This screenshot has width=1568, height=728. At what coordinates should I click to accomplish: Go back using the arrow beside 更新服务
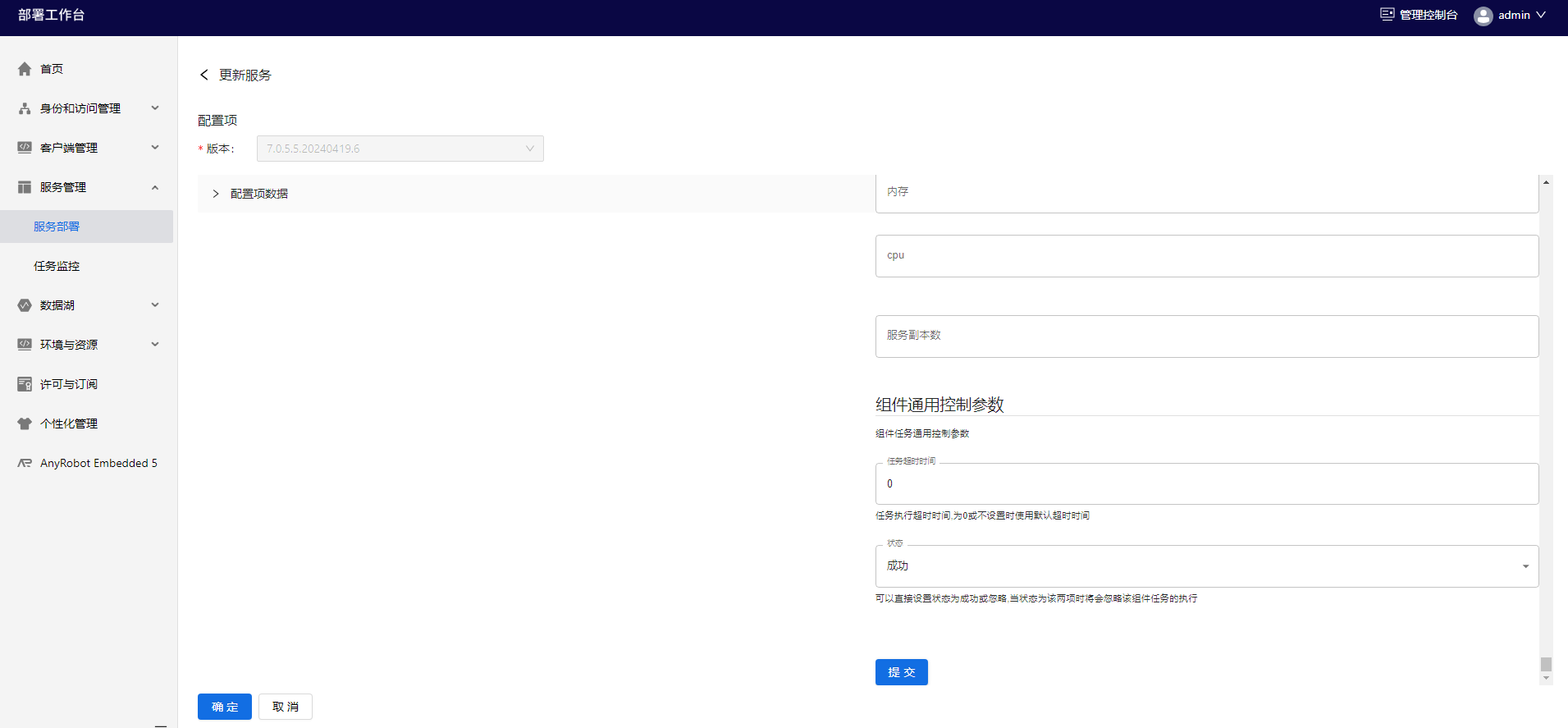click(x=204, y=75)
